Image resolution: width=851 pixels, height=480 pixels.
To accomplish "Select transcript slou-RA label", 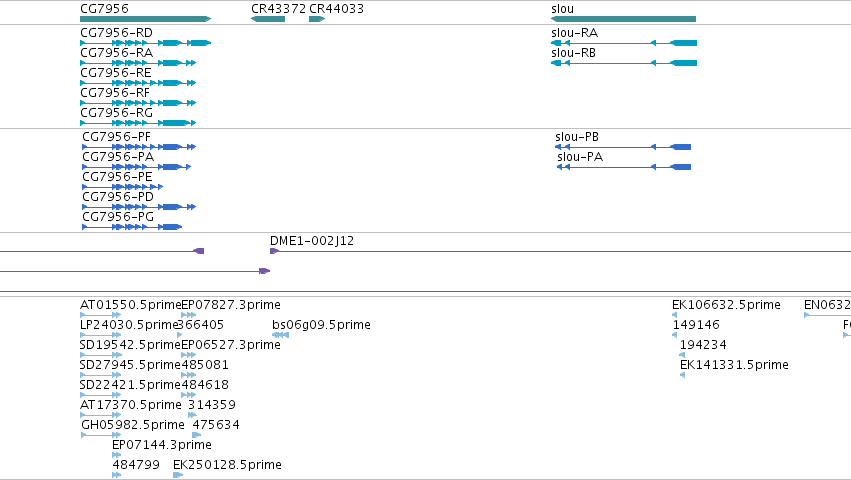I will (x=574, y=33).
